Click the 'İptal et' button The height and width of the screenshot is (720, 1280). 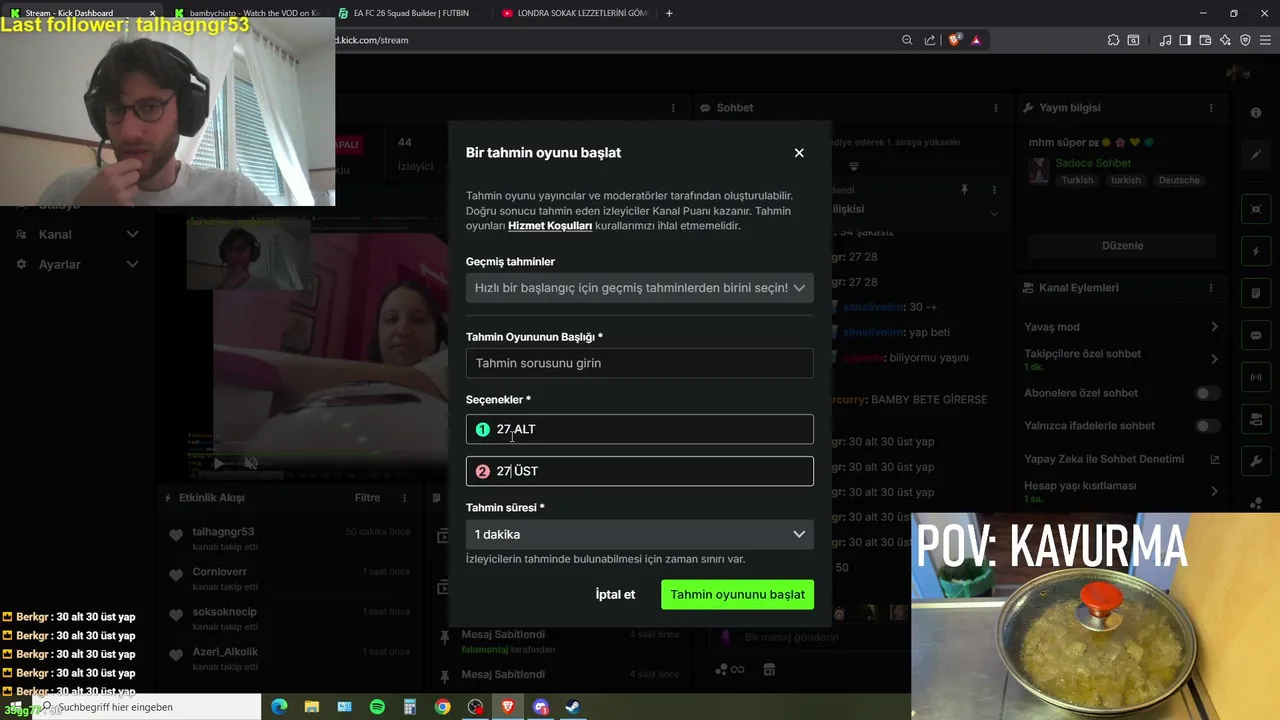click(615, 594)
